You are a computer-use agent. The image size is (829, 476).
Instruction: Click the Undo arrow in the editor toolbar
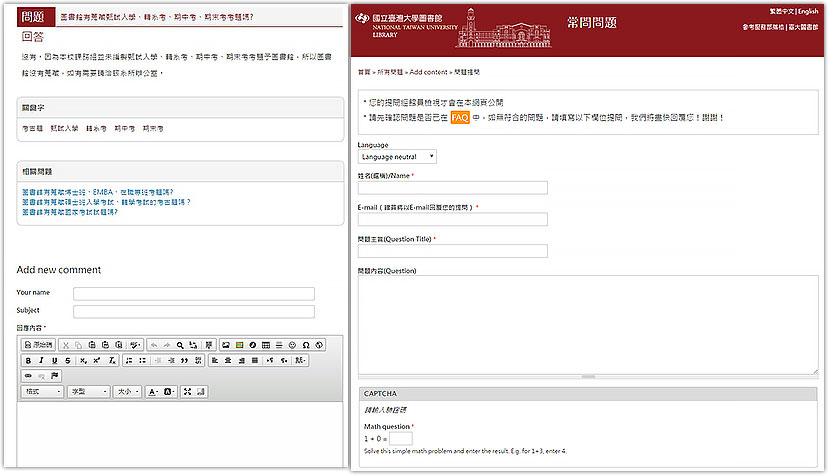(154, 345)
